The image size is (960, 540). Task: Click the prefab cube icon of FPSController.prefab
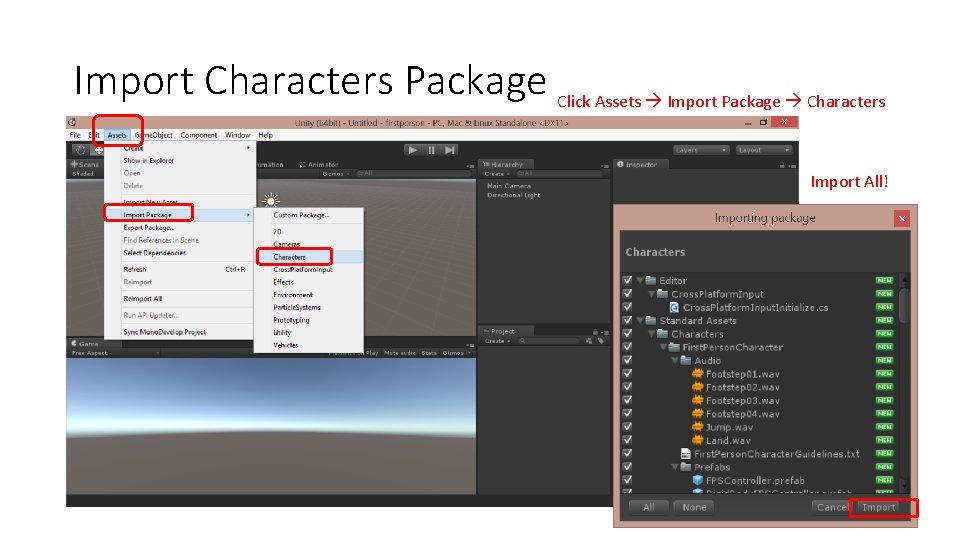coord(697,481)
